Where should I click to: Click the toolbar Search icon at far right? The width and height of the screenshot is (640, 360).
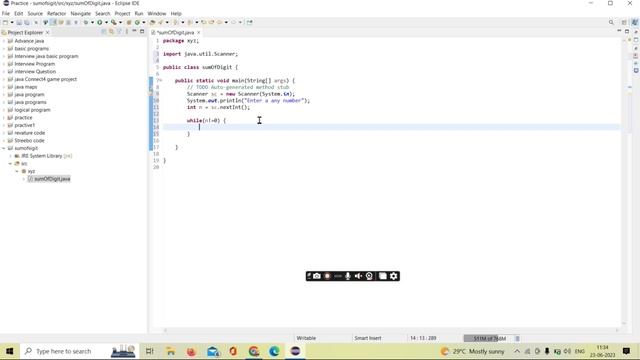(611, 22)
